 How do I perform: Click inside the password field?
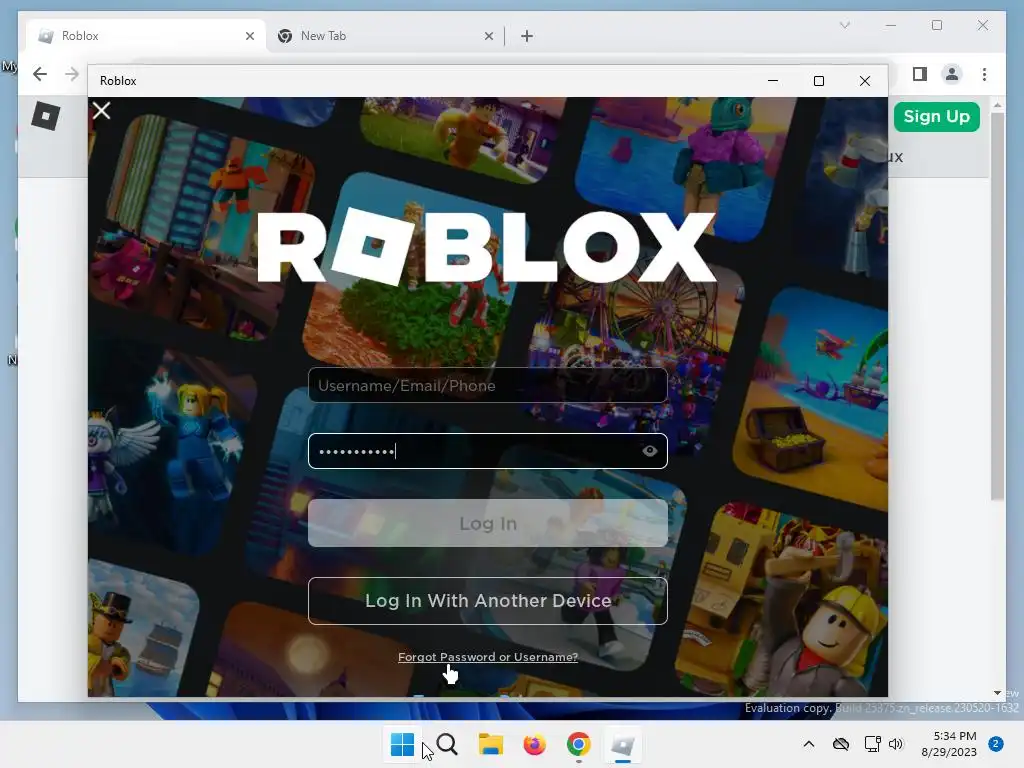487,451
